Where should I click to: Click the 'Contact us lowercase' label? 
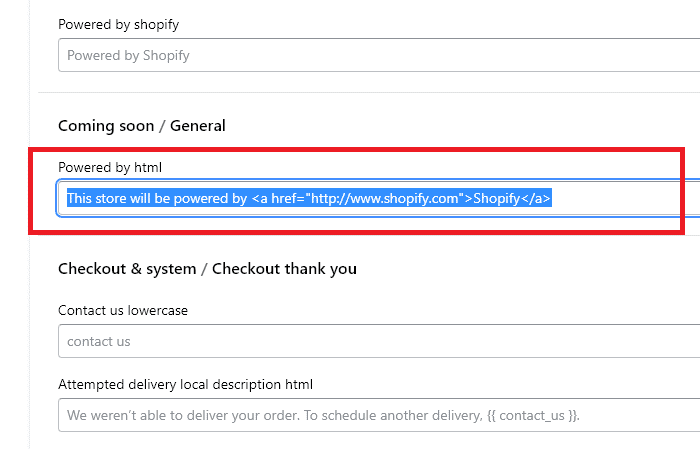[123, 310]
